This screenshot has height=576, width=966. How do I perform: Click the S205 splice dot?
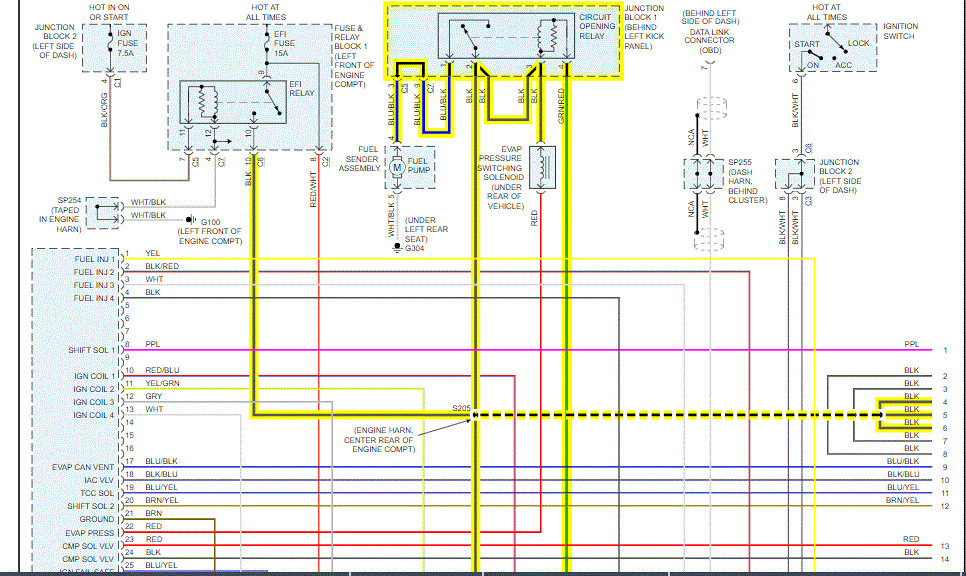pyautogui.click(x=475, y=415)
